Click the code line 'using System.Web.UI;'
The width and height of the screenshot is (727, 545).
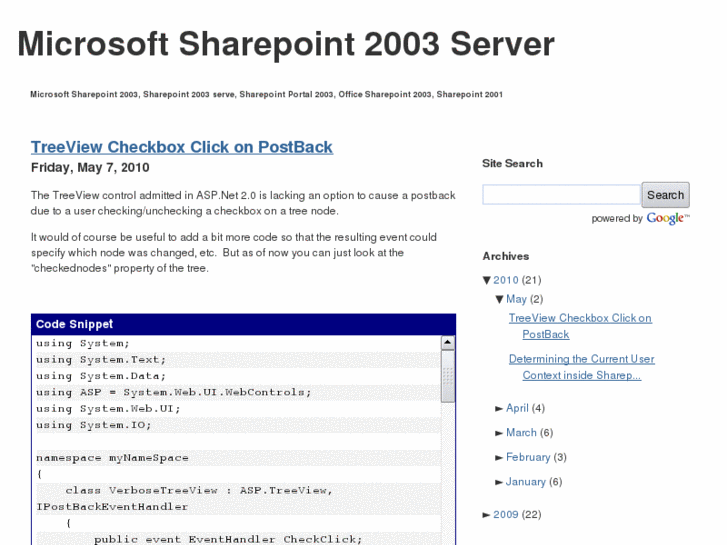[108, 409]
